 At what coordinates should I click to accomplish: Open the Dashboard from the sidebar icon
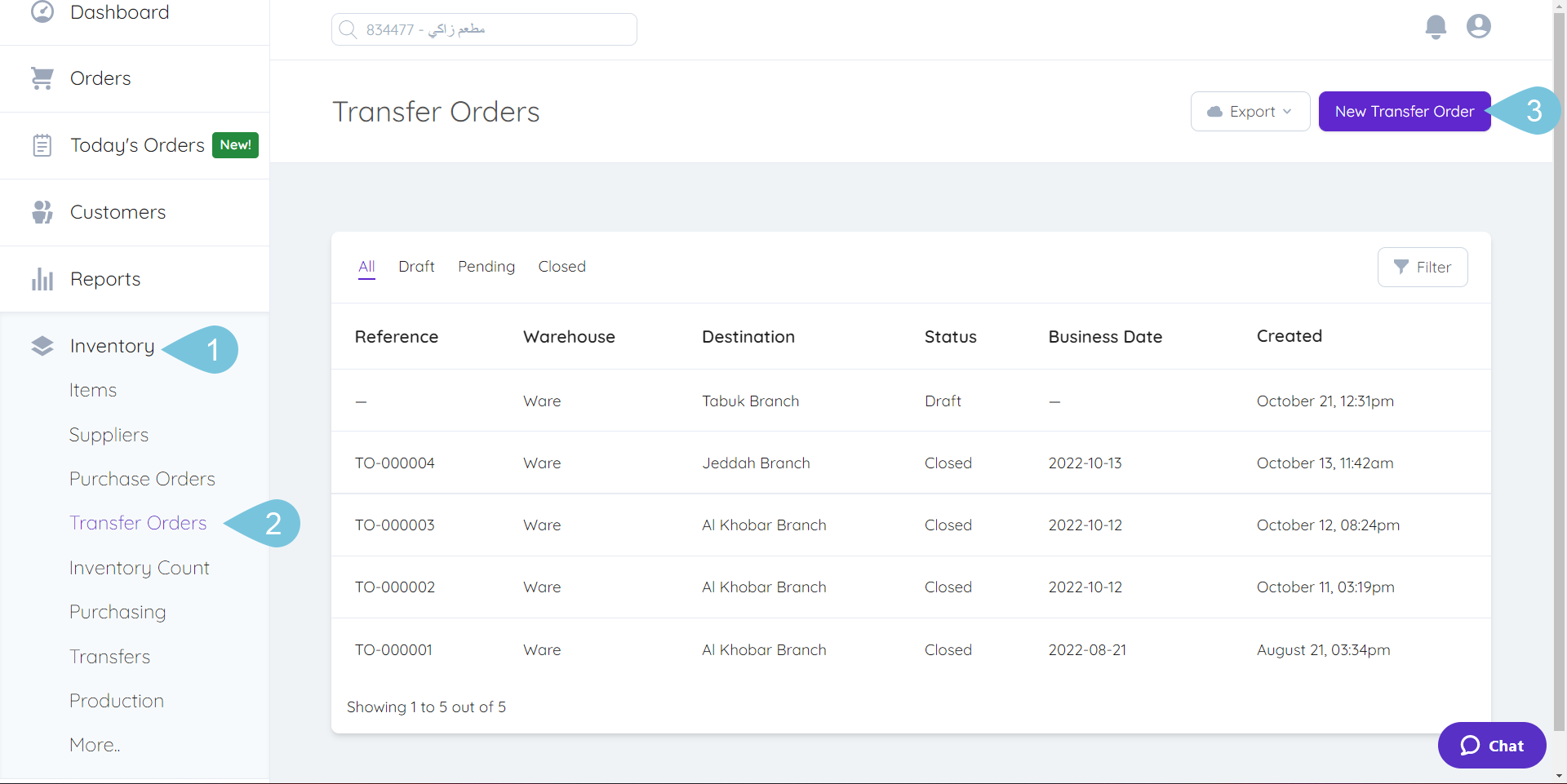[x=42, y=12]
